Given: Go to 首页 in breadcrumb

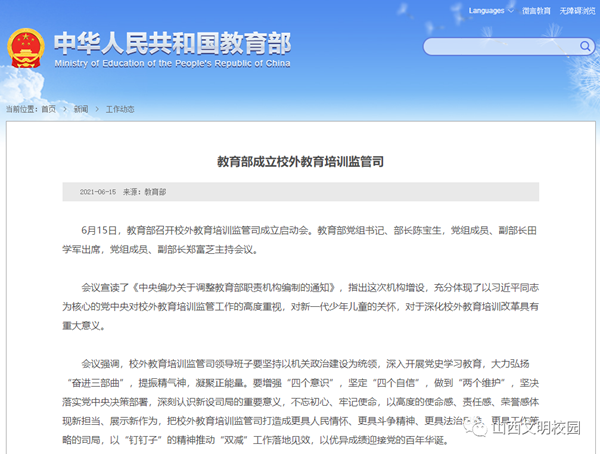Looking at the screenshot, I should pos(48,108).
